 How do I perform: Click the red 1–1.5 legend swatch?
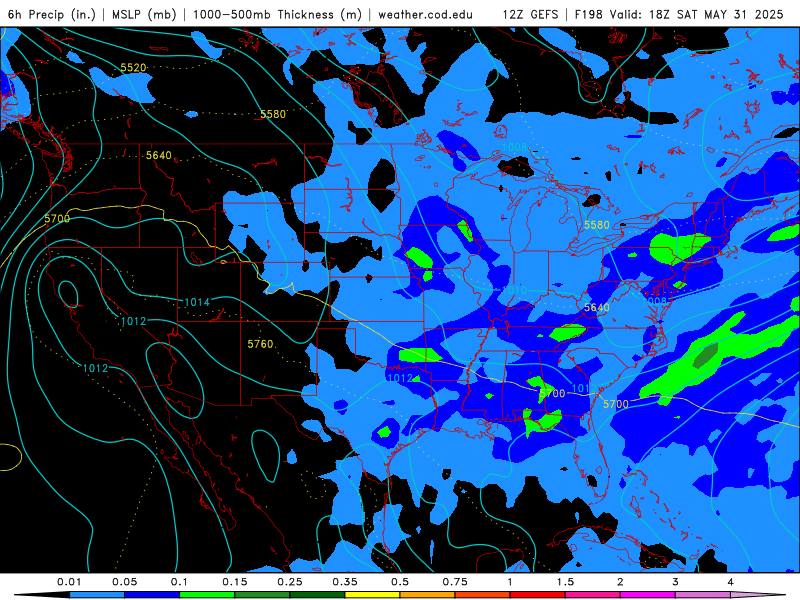click(x=538, y=595)
